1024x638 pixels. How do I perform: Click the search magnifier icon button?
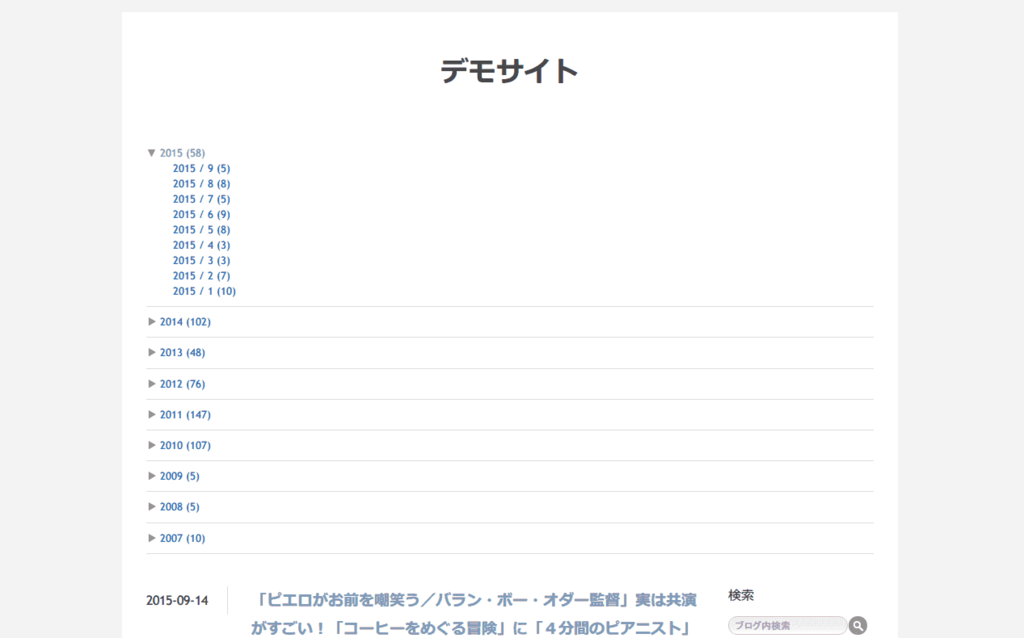(858, 626)
